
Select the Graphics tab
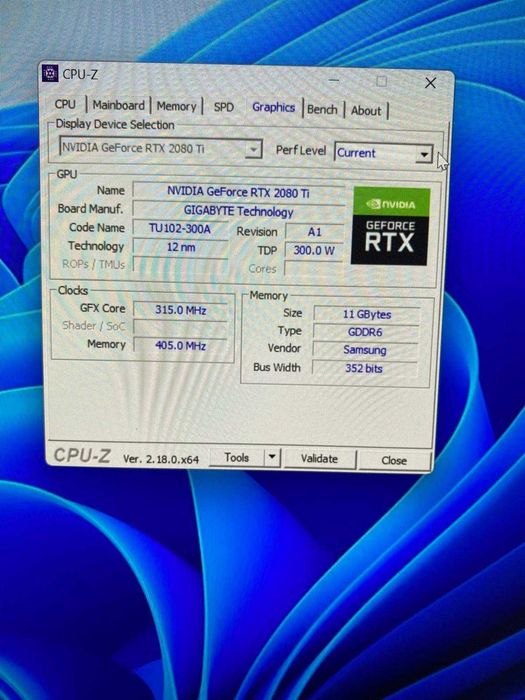pos(273,108)
